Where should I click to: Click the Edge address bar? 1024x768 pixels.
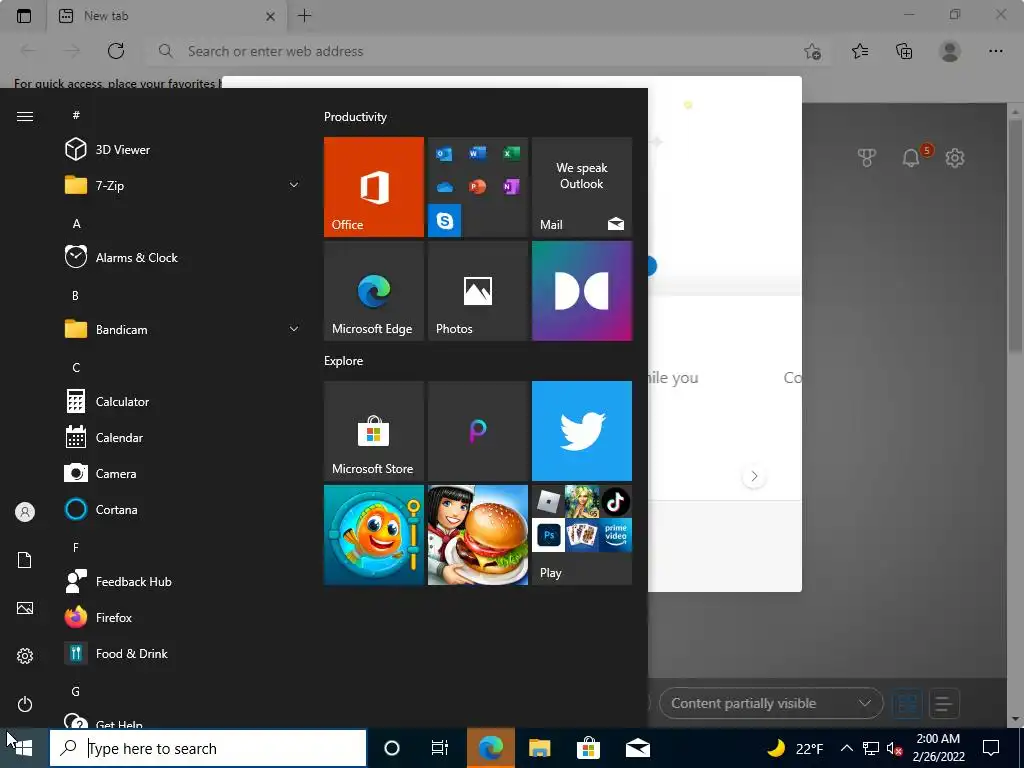(x=479, y=51)
